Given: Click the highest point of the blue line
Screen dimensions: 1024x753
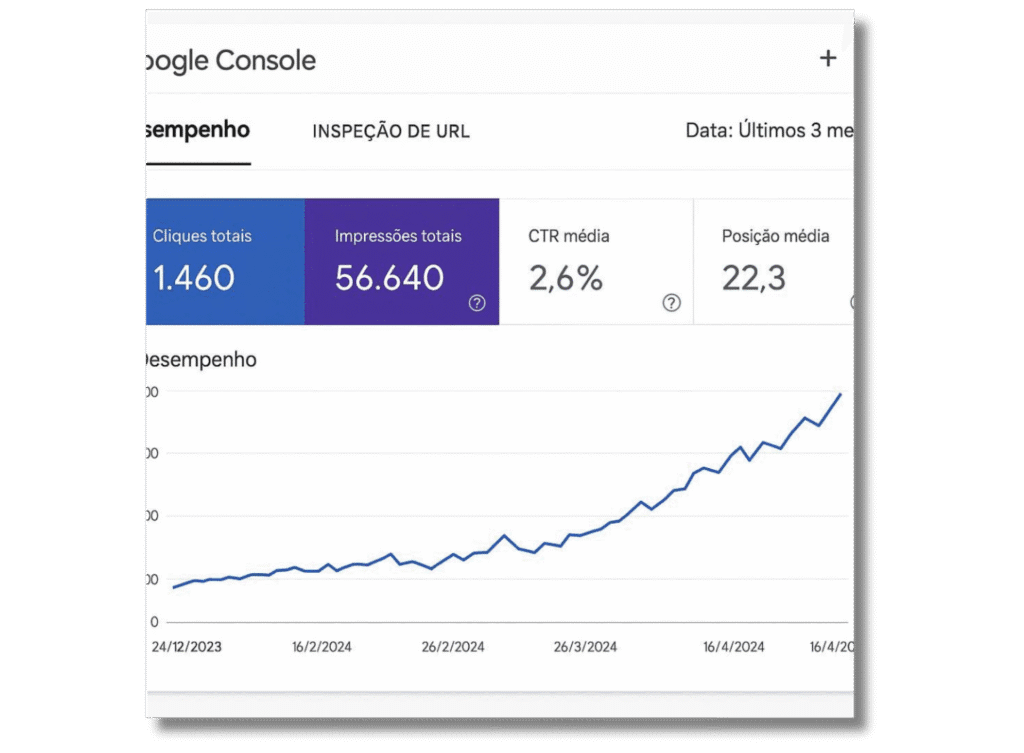Looking at the screenshot, I should click(840, 394).
